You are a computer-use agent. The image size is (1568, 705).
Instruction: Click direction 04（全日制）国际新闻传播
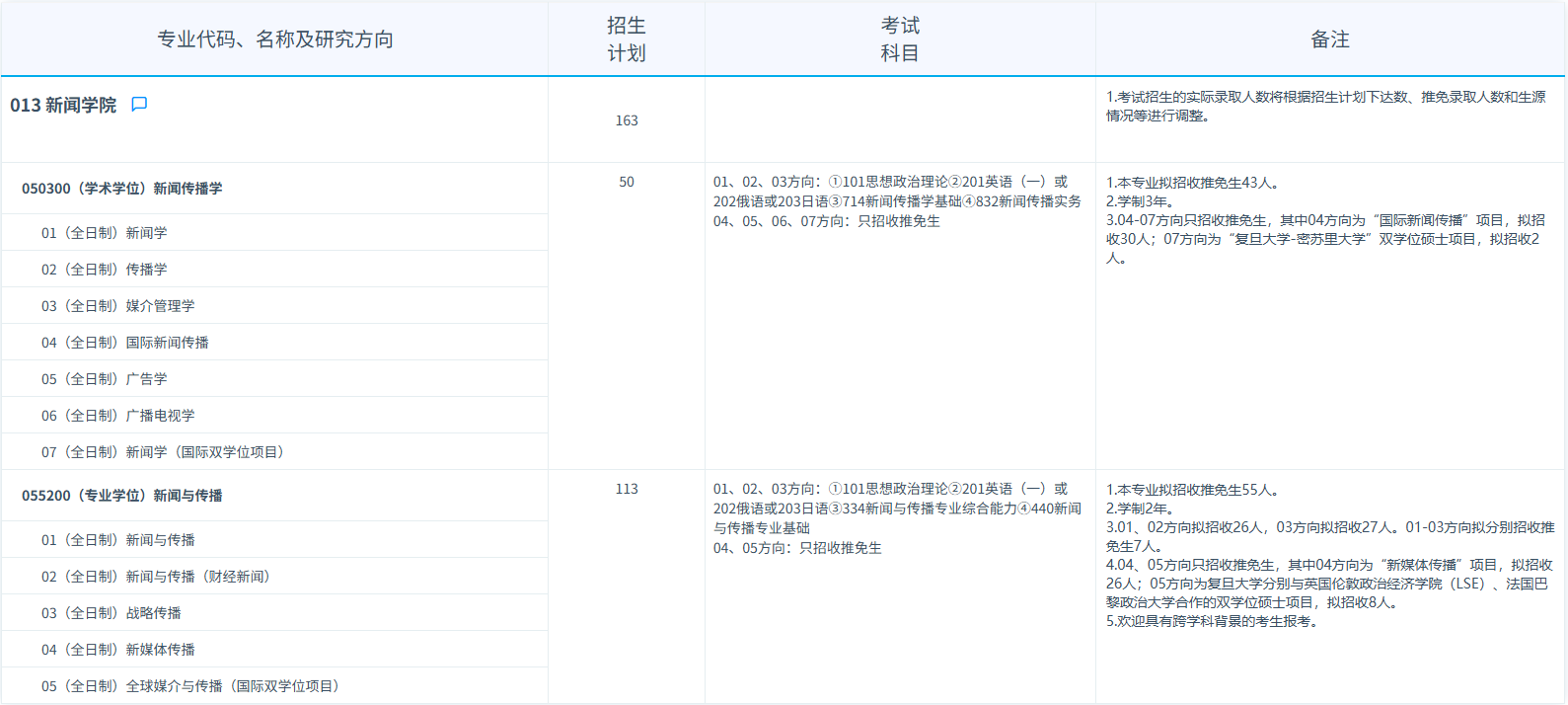125,343
